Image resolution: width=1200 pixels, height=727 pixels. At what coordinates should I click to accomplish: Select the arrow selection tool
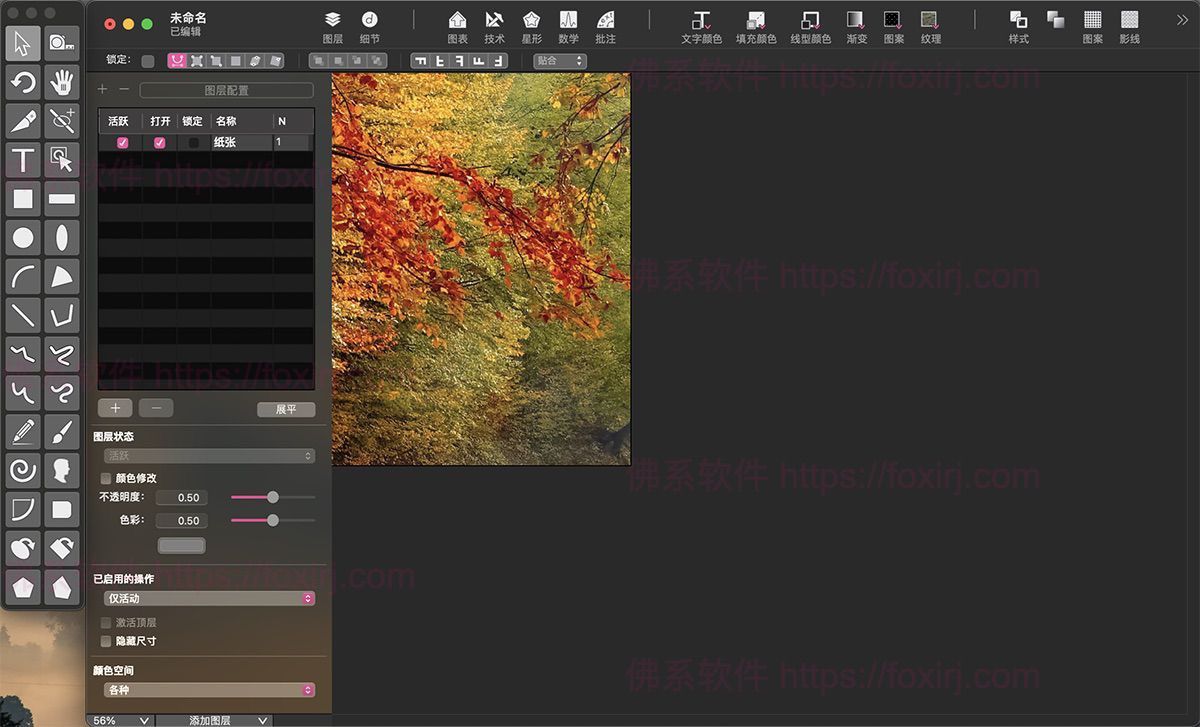(23, 42)
